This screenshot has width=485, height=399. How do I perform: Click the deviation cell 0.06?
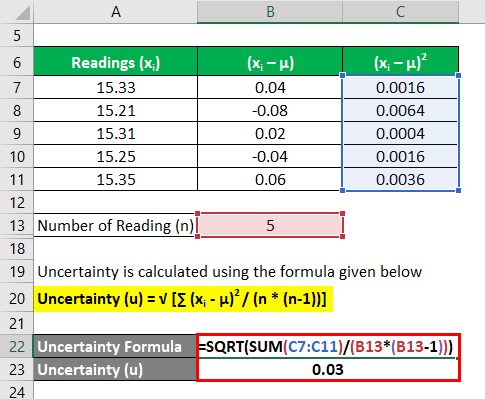[x=270, y=179]
